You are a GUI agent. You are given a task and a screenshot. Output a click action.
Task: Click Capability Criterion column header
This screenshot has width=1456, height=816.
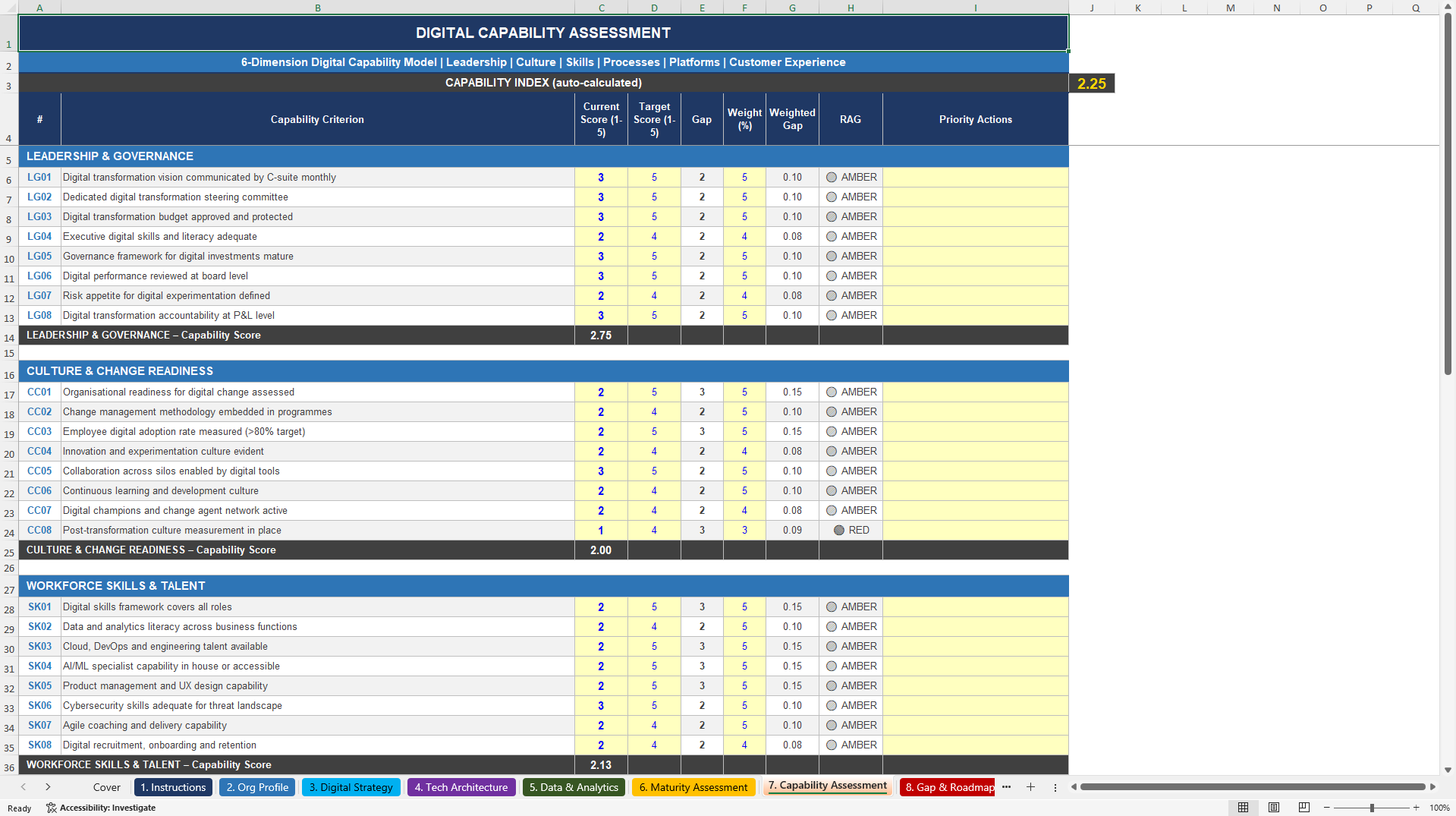point(318,119)
